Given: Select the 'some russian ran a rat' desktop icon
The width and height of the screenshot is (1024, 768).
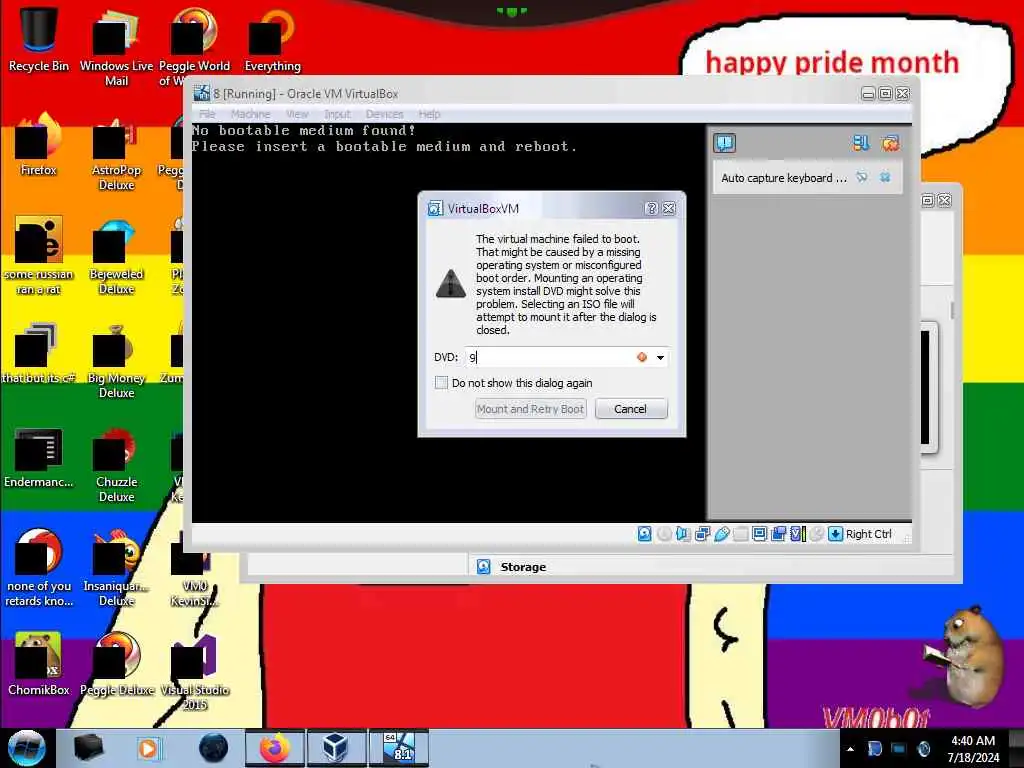Looking at the screenshot, I should pos(39,255).
